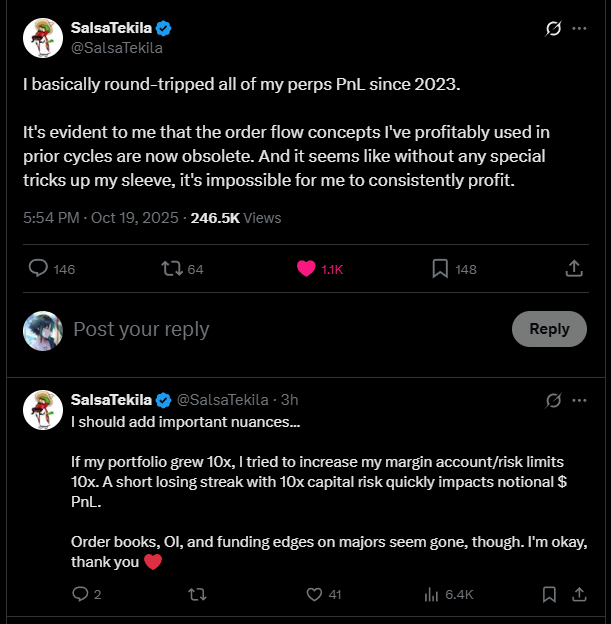Open replies via main tweet comment icon
Viewport: 611px width, 624px height.
(39, 269)
